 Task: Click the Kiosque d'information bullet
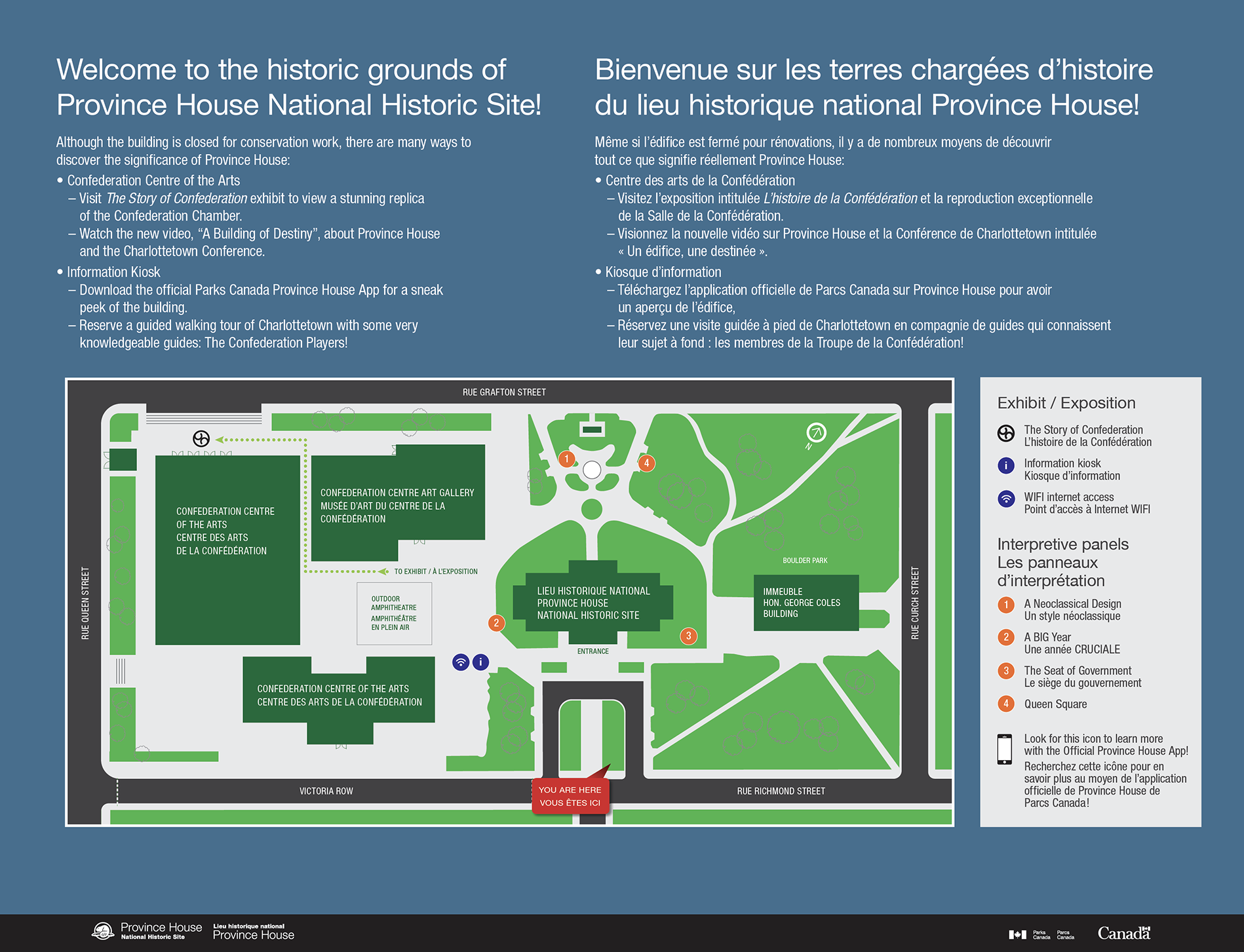658,272
